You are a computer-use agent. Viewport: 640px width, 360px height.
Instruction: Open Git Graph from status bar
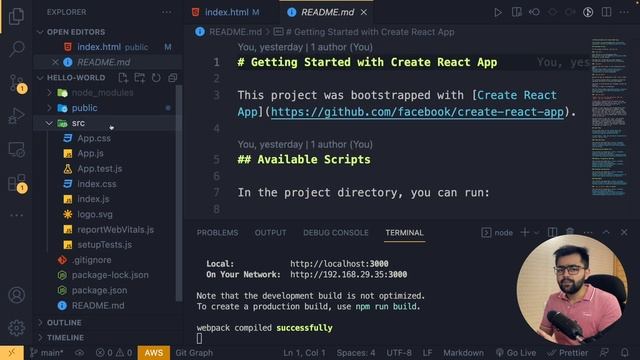click(x=194, y=353)
